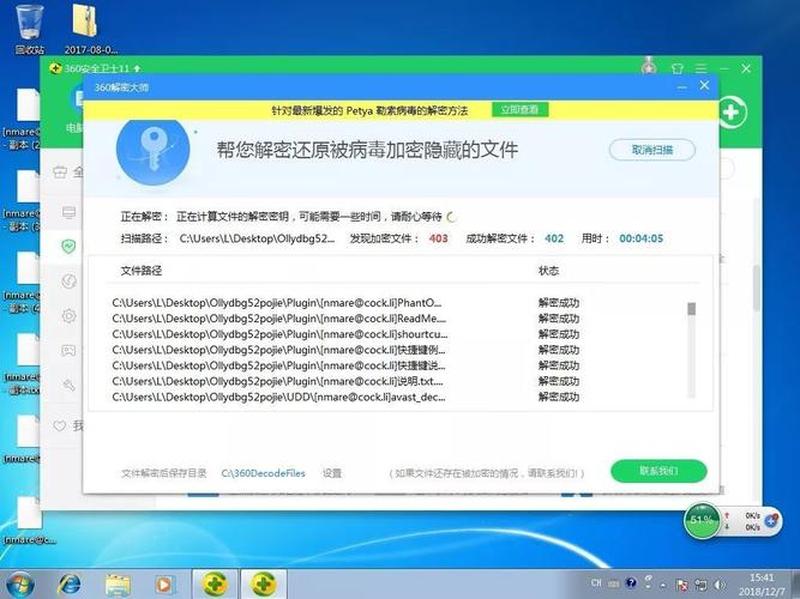Click the 360 logo in the title bar
The image size is (800, 599).
(56, 68)
